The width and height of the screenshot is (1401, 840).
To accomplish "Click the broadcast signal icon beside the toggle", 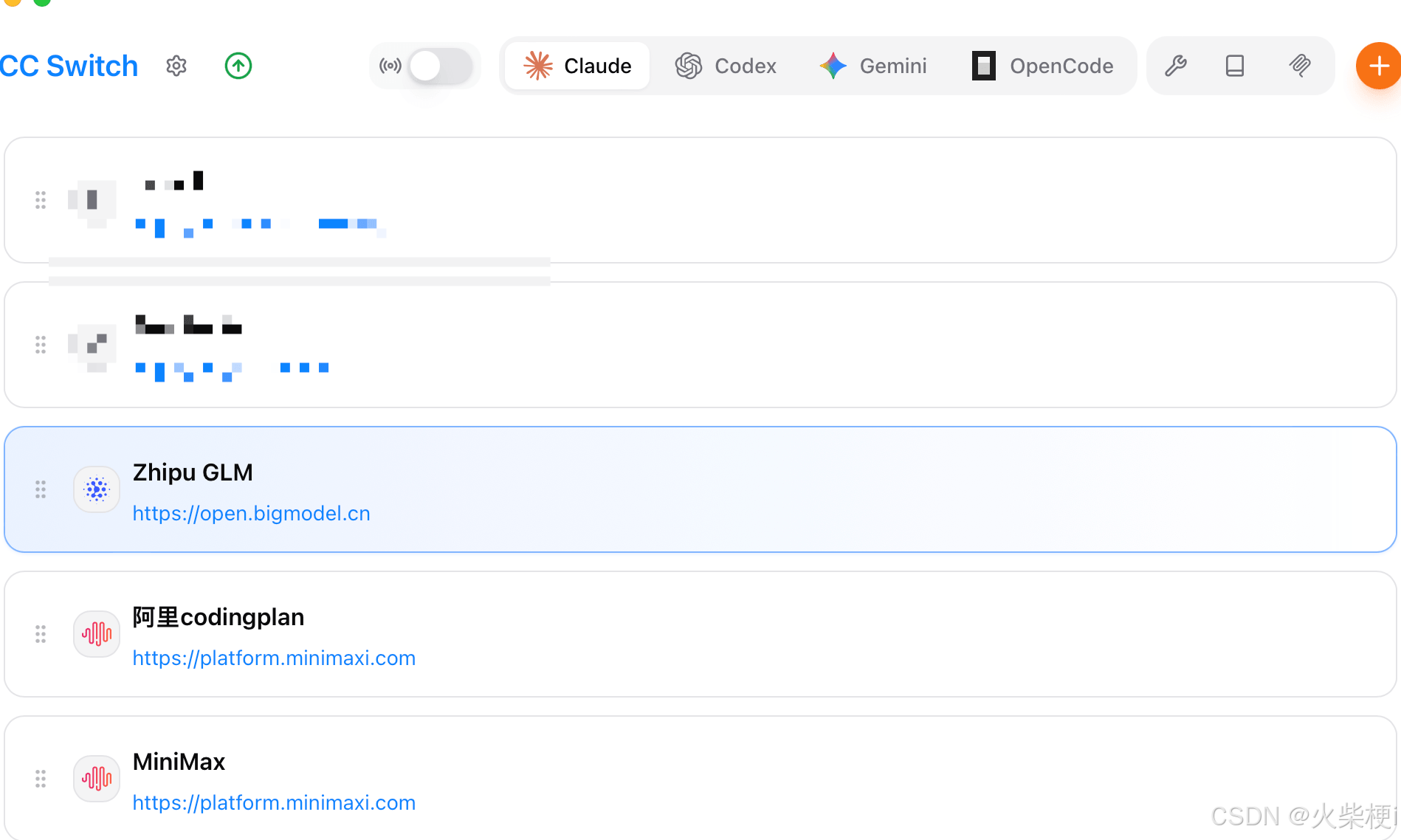I will pyautogui.click(x=390, y=66).
